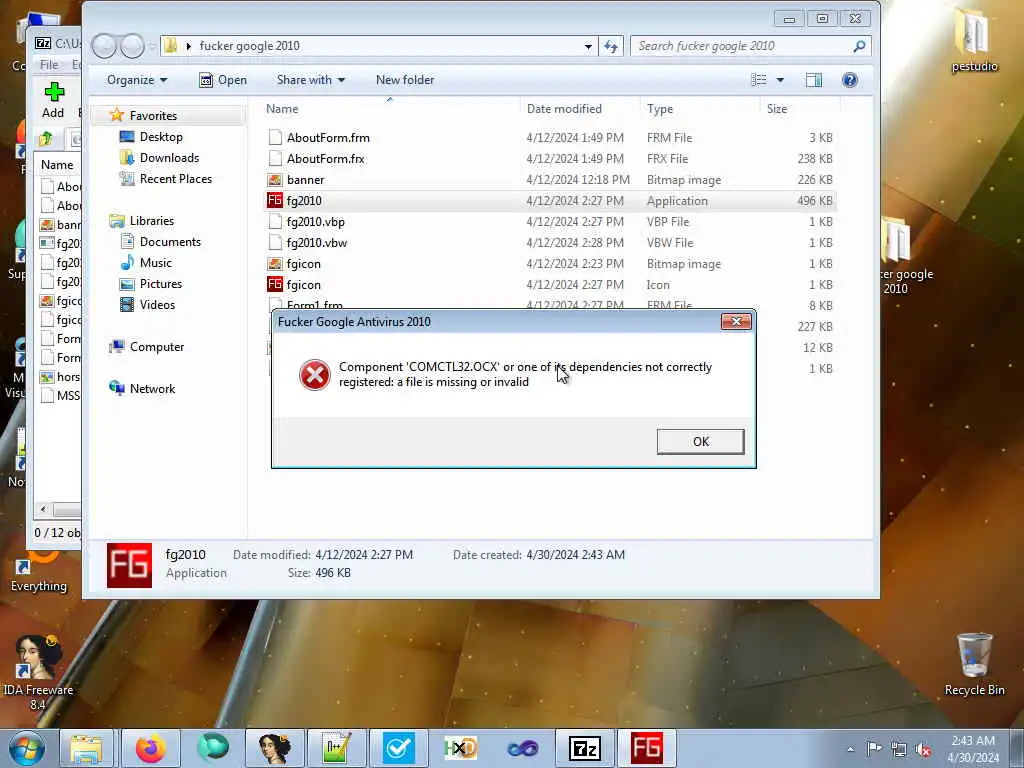Show hidden tray icons arrow
This screenshot has height=768, width=1024.
point(850,749)
